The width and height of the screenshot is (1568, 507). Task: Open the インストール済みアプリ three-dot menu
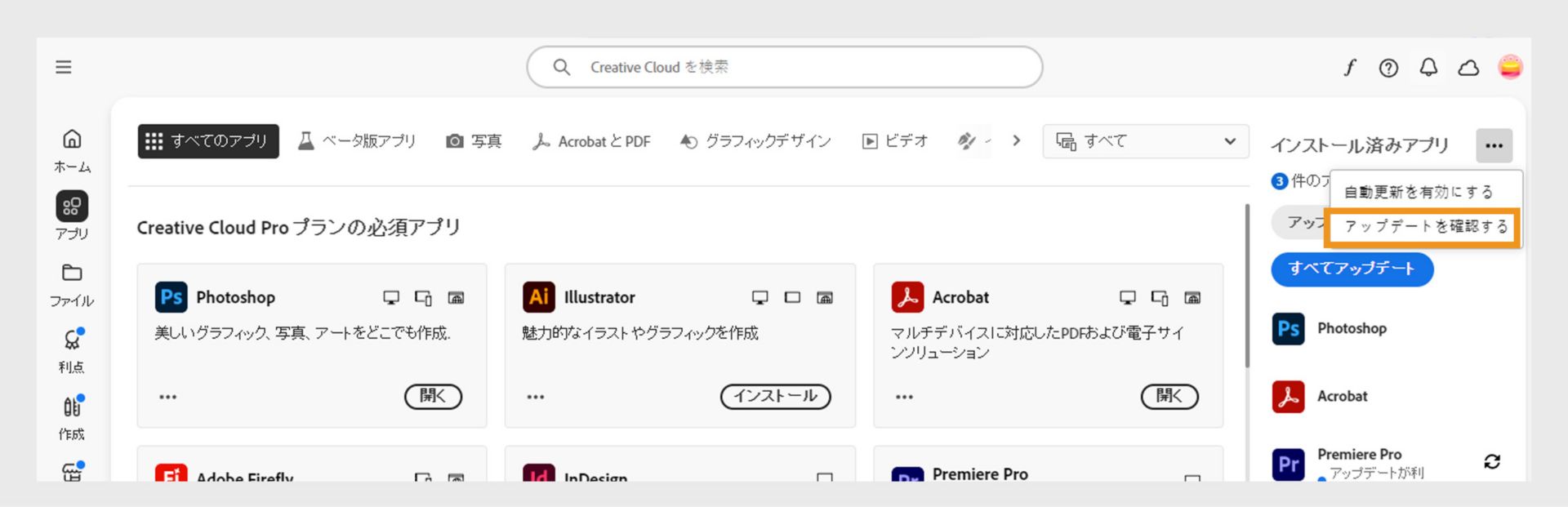click(1494, 145)
